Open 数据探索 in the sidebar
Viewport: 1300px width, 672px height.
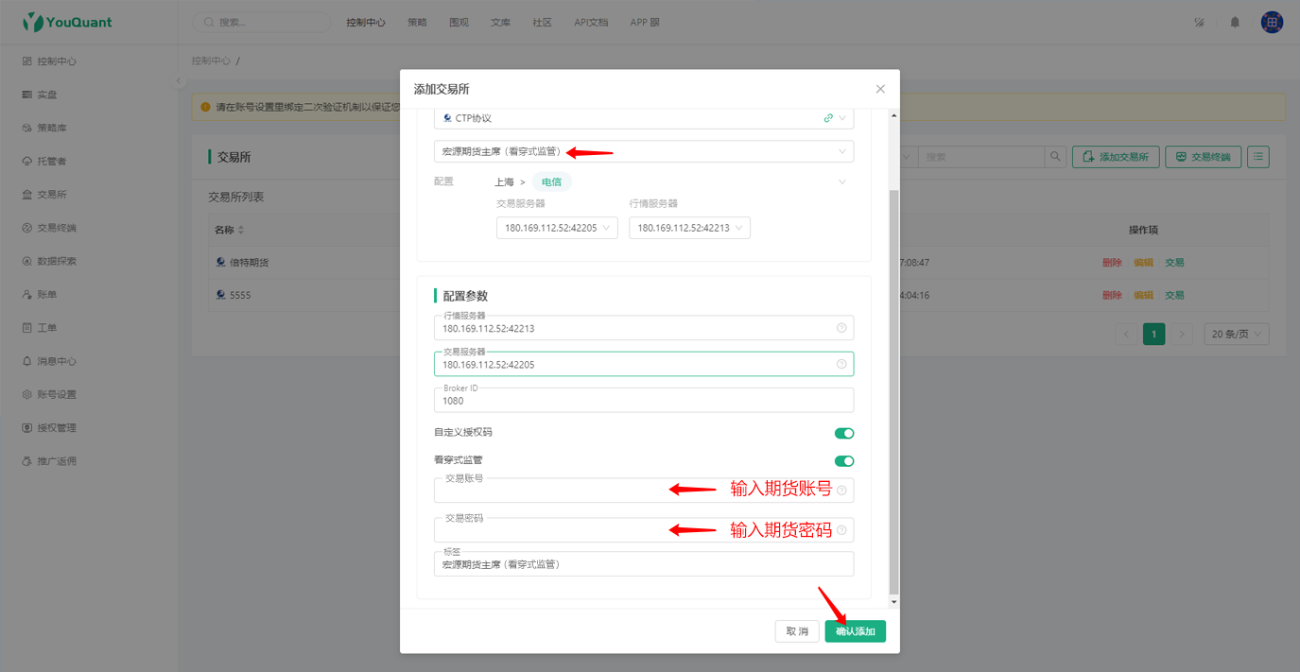tap(50, 261)
